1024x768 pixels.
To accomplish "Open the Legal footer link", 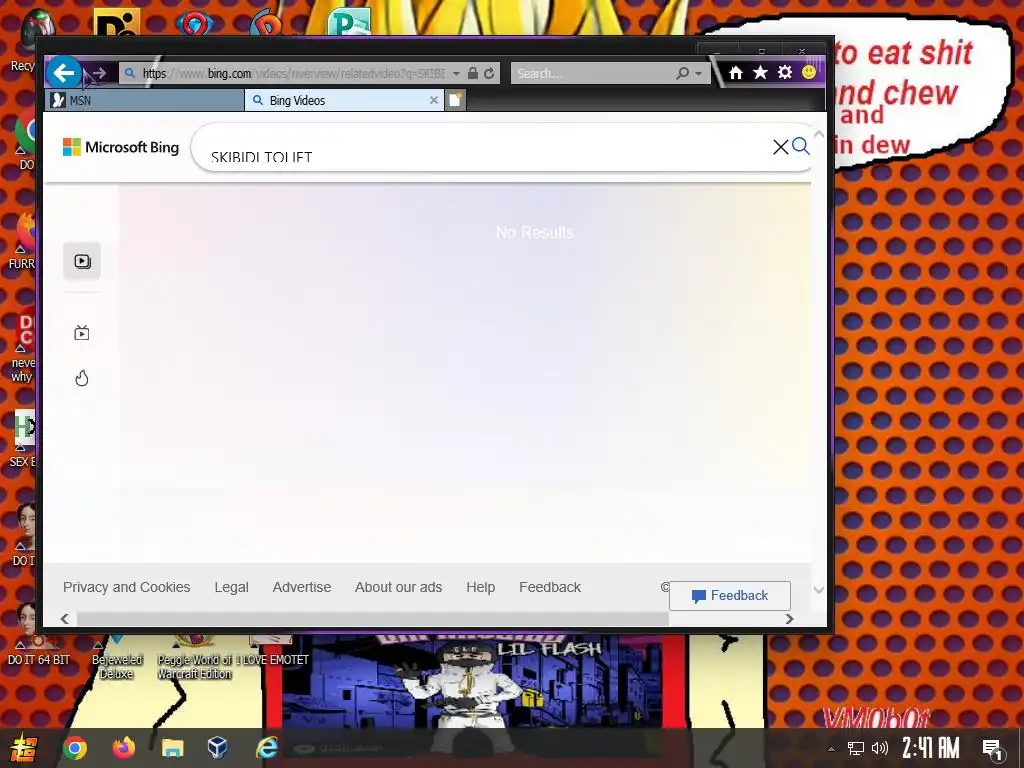I will click(231, 587).
